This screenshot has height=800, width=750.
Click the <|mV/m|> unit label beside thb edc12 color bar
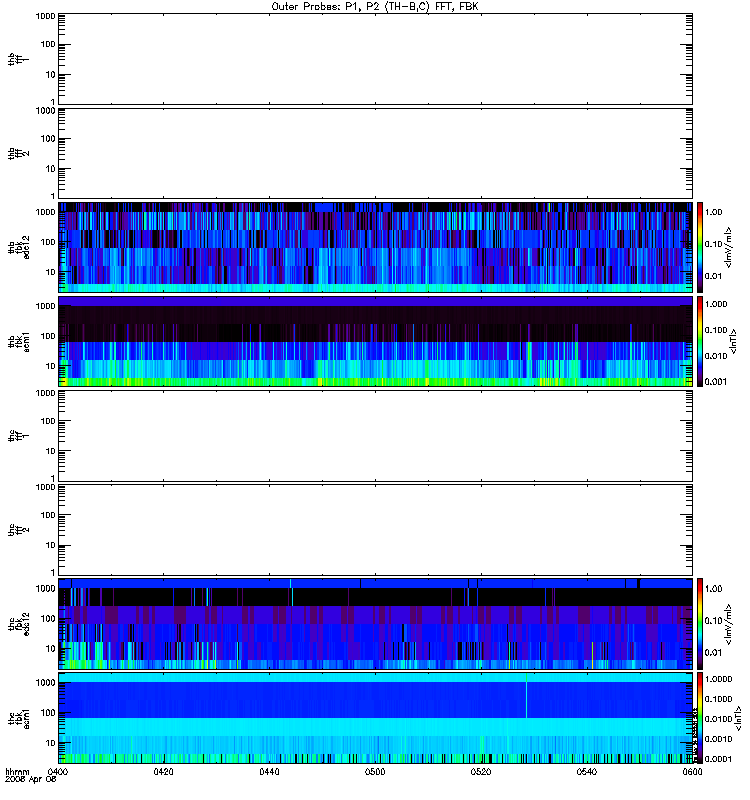point(729,247)
